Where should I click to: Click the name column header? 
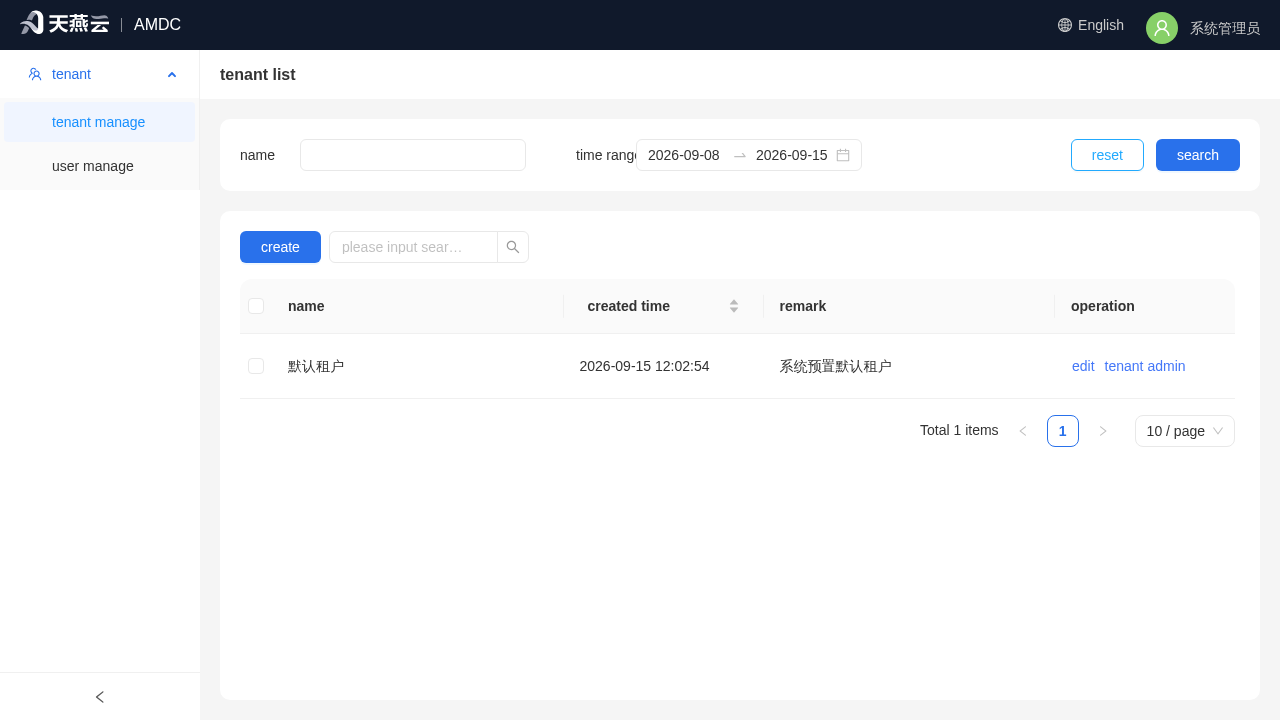[x=306, y=306]
